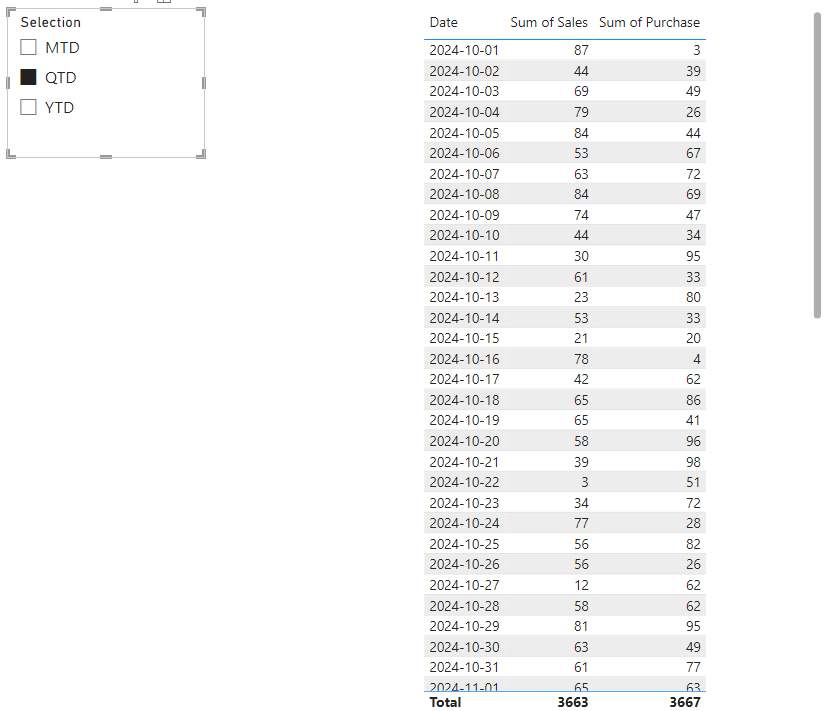Sort by Sum of Sales header
This screenshot has height=711, width=839.
[549, 22]
